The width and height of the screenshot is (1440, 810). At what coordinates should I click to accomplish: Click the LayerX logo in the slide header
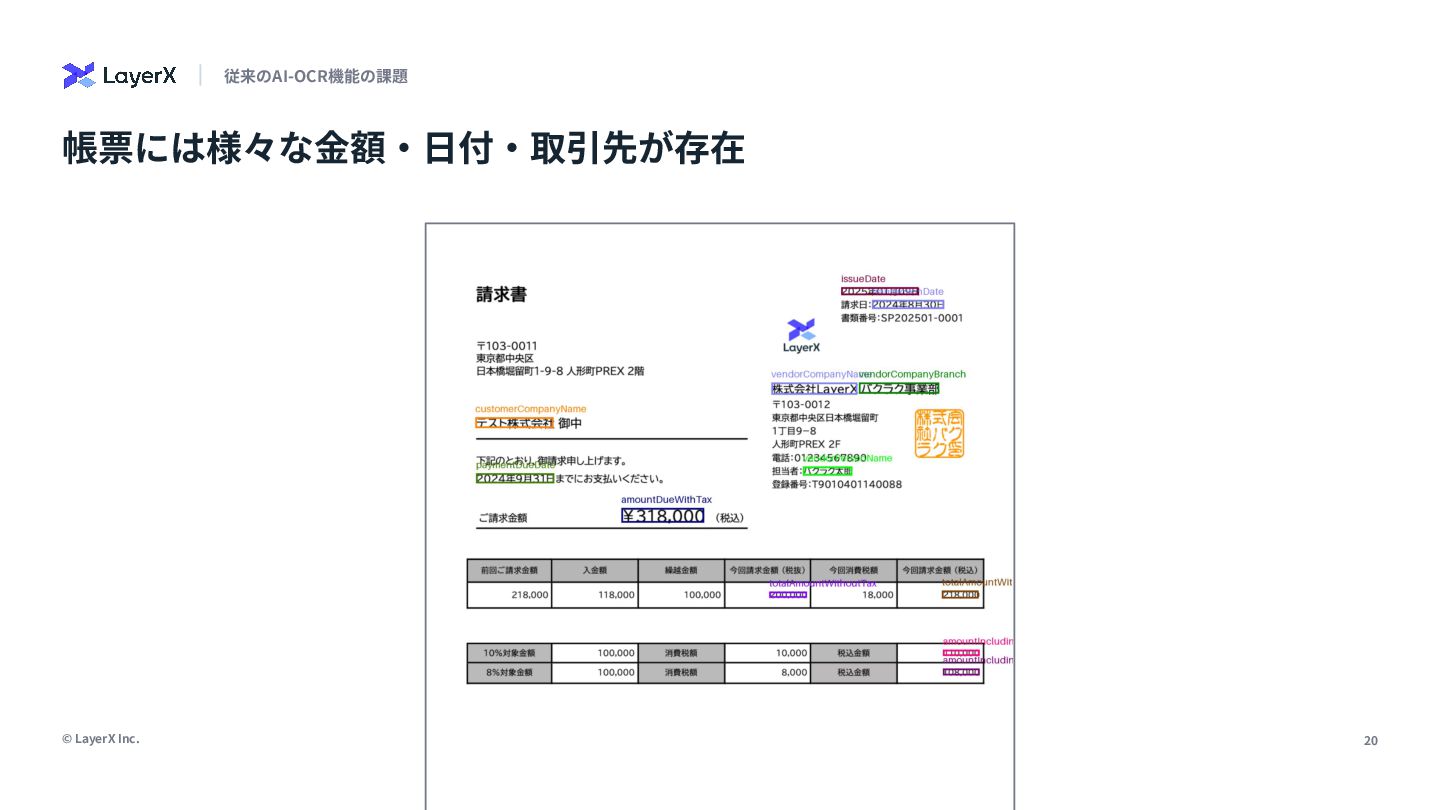119,75
